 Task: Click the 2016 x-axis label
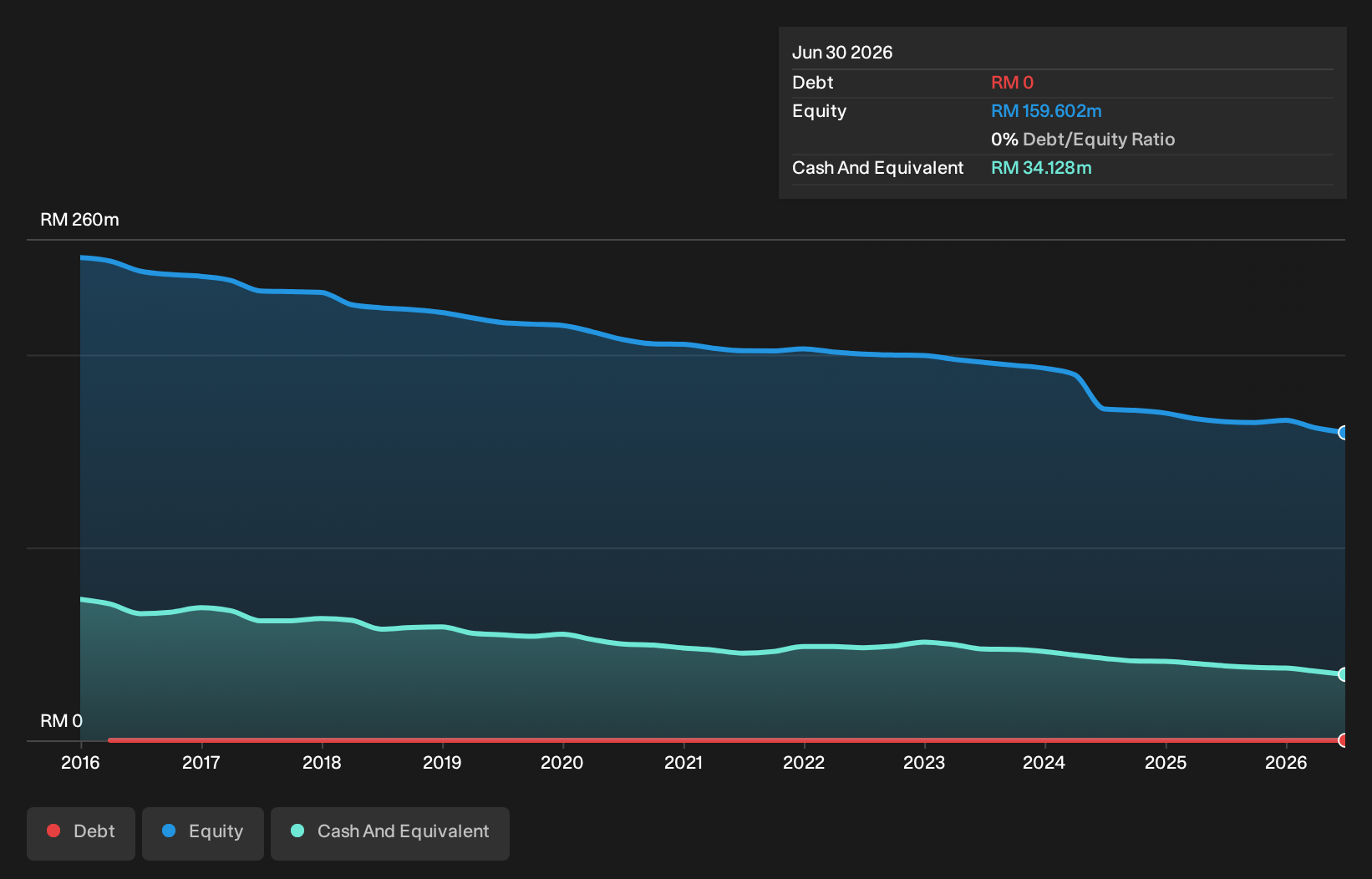80,763
